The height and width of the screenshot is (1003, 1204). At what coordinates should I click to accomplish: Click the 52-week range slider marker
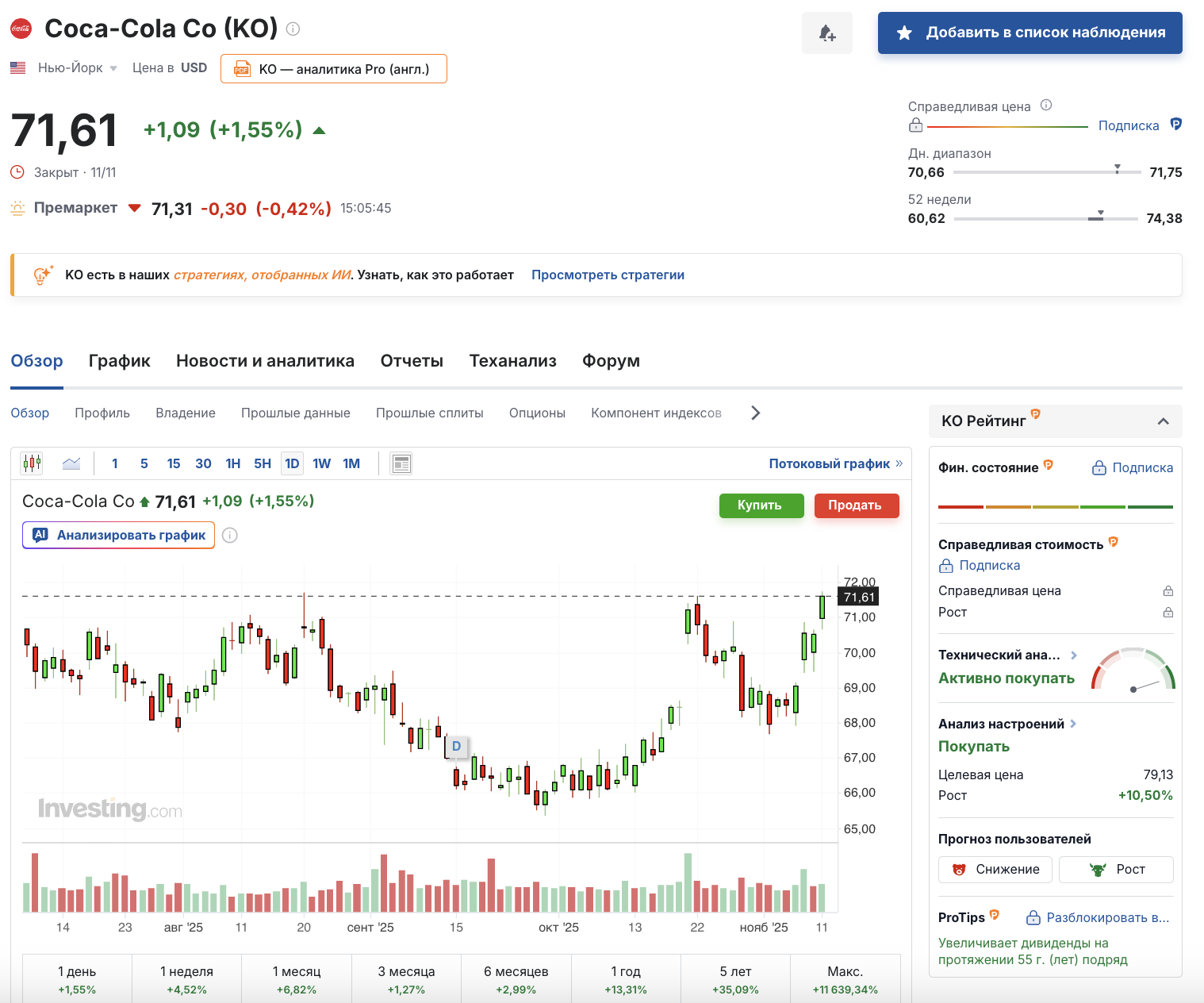(x=1099, y=214)
